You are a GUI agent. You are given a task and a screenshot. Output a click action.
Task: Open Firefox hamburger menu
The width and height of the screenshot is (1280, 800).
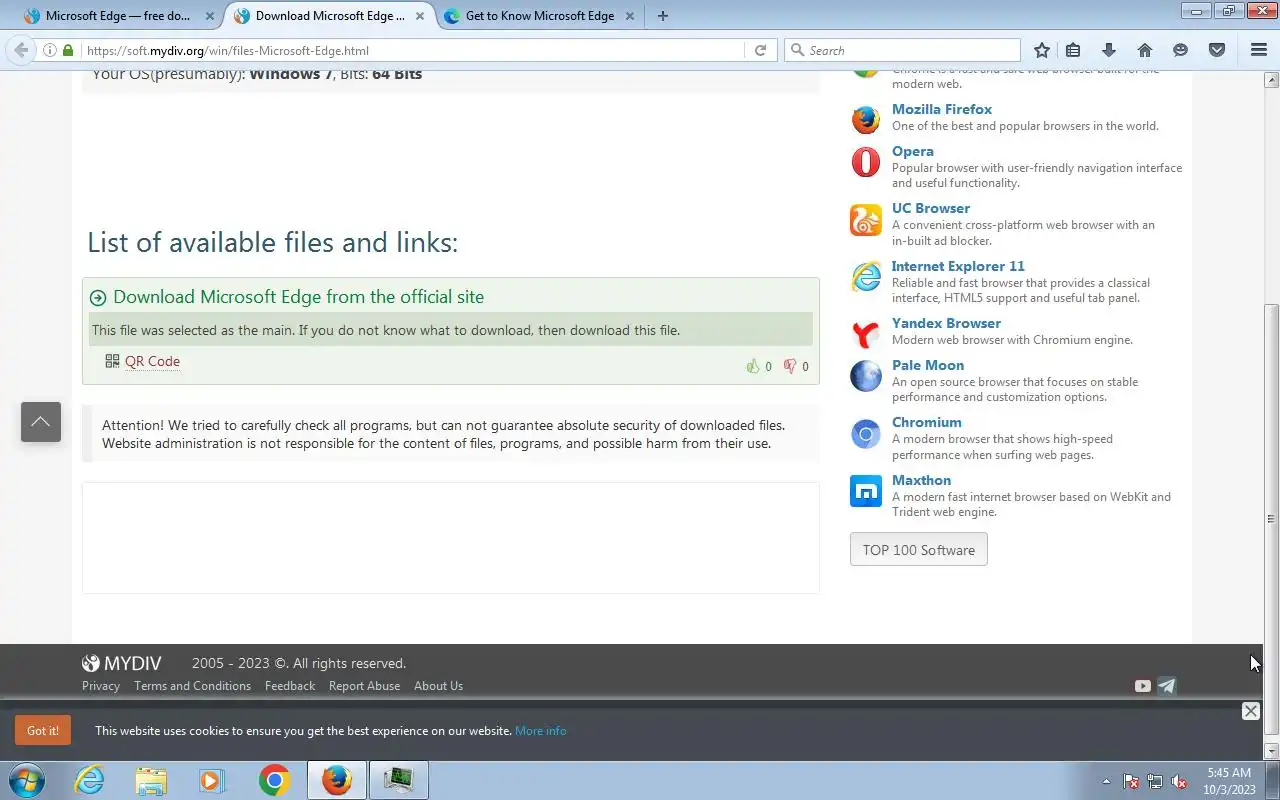(1259, 50)
